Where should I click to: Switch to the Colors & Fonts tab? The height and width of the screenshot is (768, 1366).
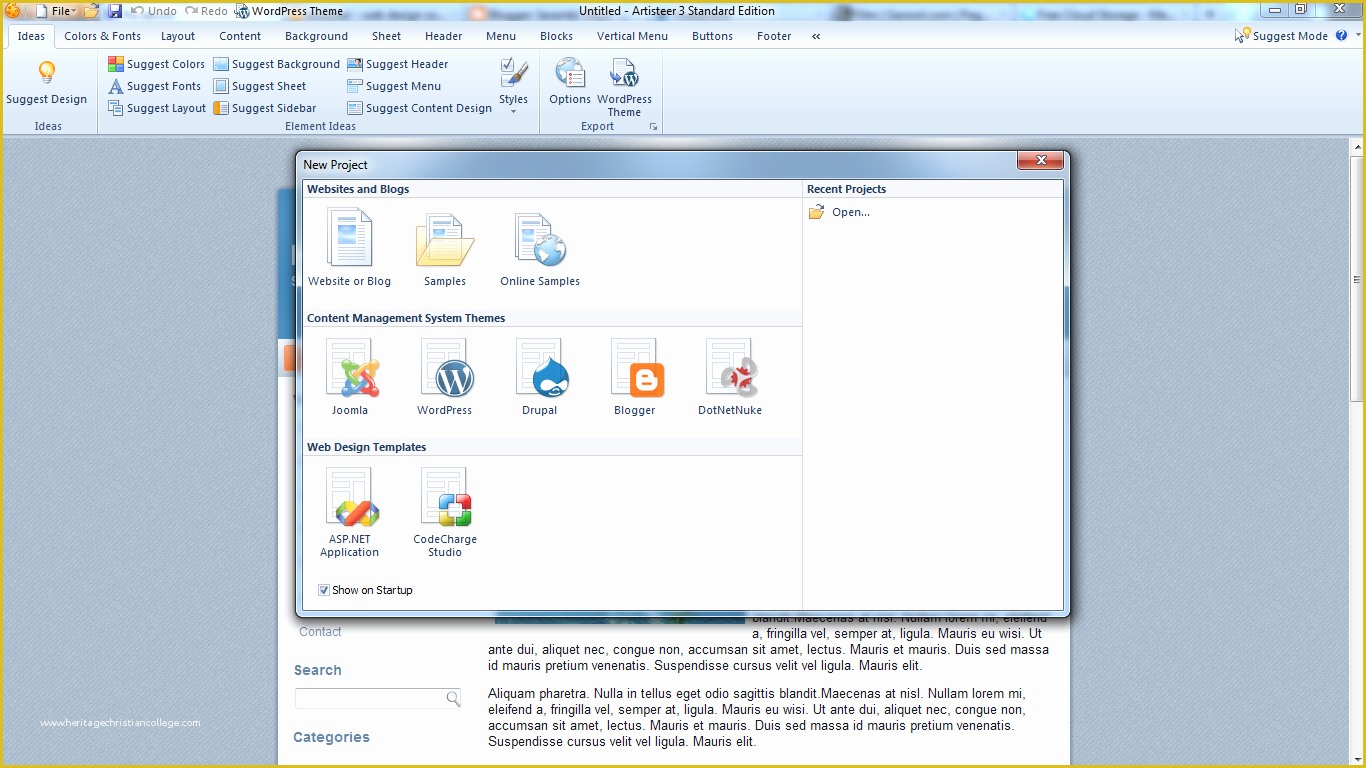point(103,36)
